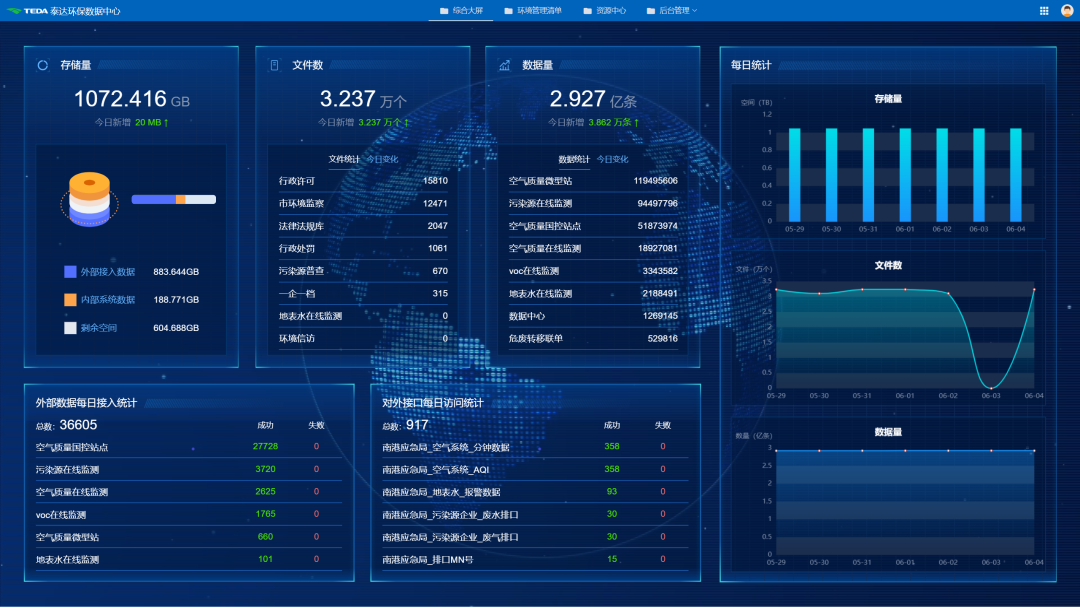Switch to 今日变化 tab under 文件数
This screenshot has height=608, width=1080.
[382, 159]
